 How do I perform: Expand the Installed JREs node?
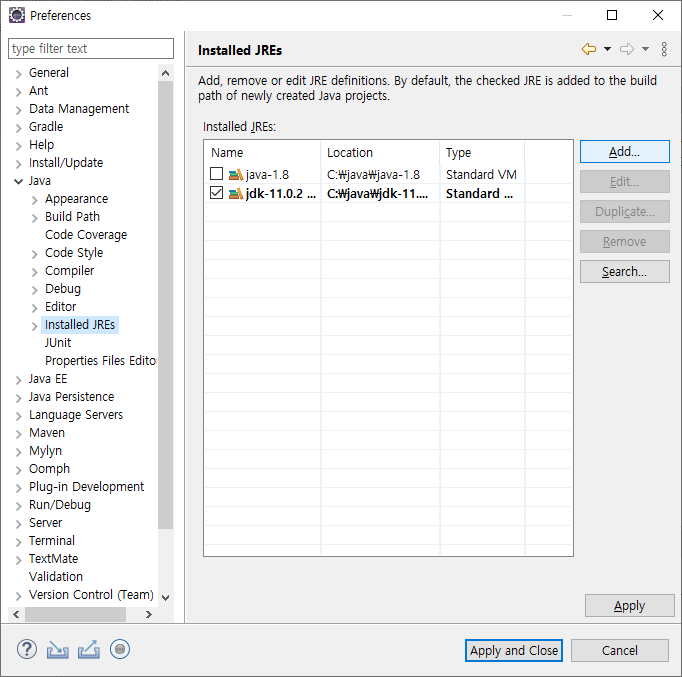pyautogui.click(x=34, y=326)
